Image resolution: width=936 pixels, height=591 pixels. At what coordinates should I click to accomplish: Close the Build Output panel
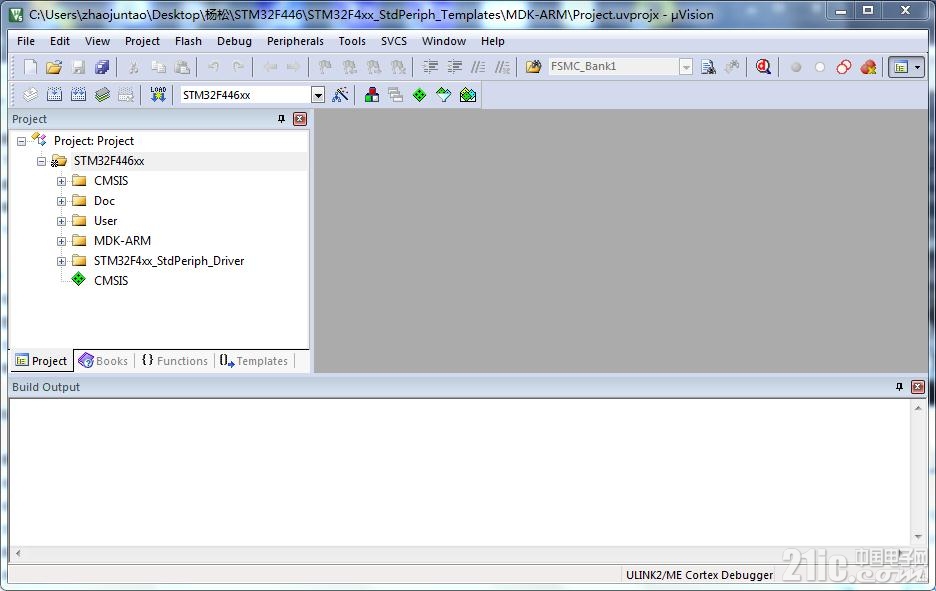tap(917, 387)
